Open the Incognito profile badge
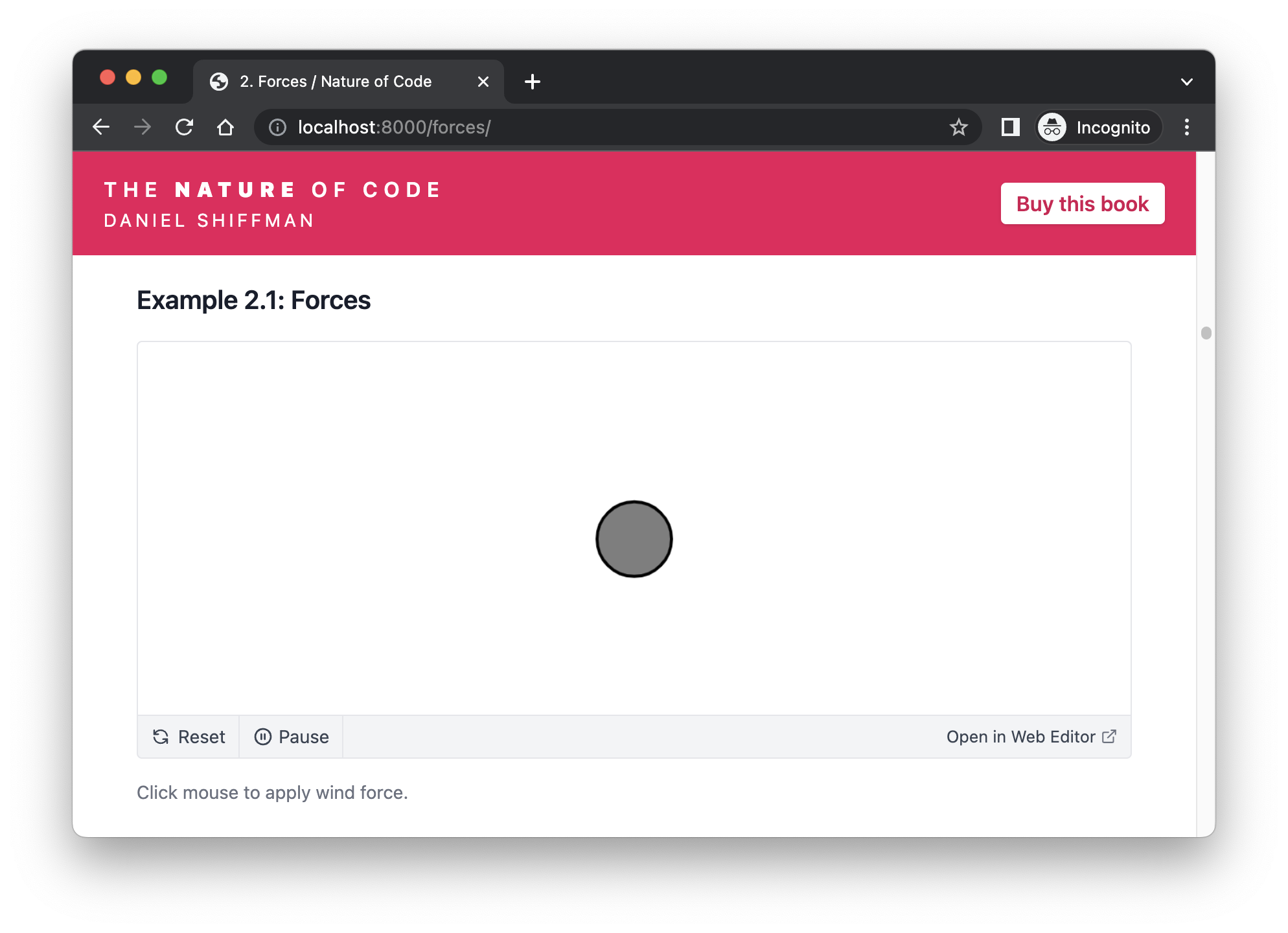Screen dimensions: 1288x933 pyautogui.click(x=1097, y=127)
